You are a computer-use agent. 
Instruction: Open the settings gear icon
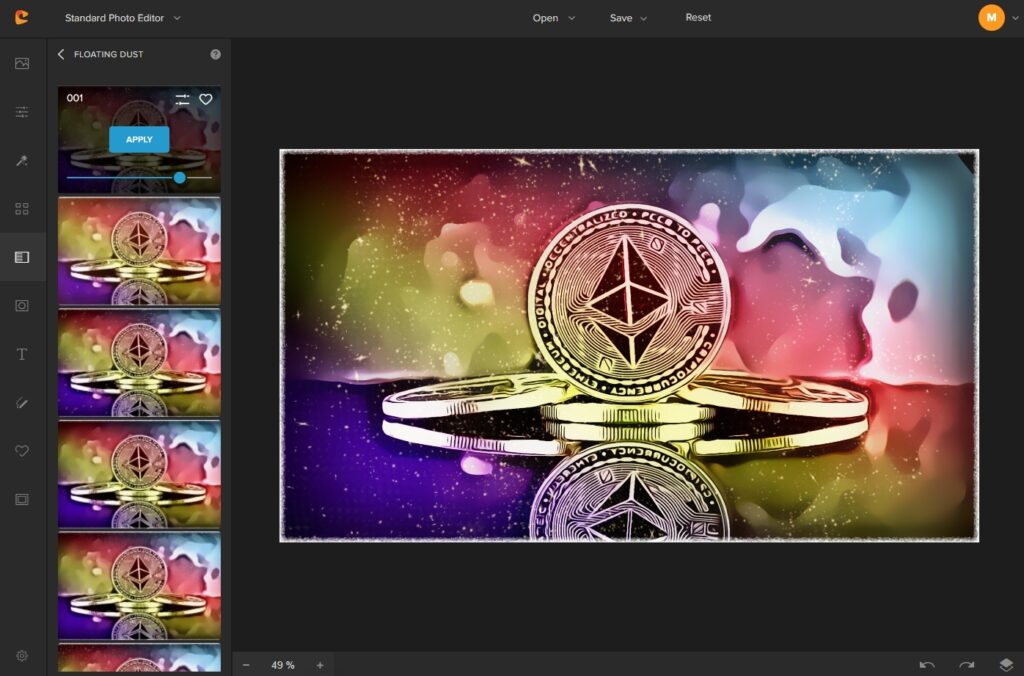(22, 655)
